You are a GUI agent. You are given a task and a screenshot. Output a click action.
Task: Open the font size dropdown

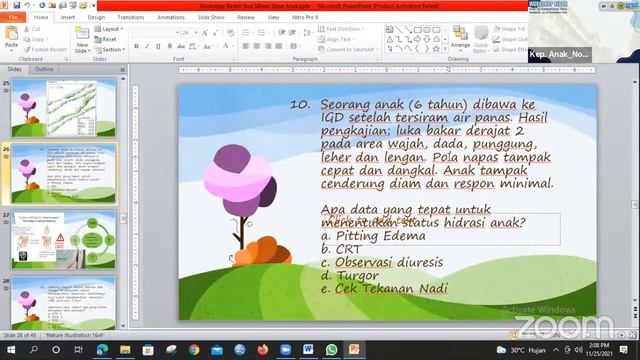pyautogui.click(x=196, y=33)
